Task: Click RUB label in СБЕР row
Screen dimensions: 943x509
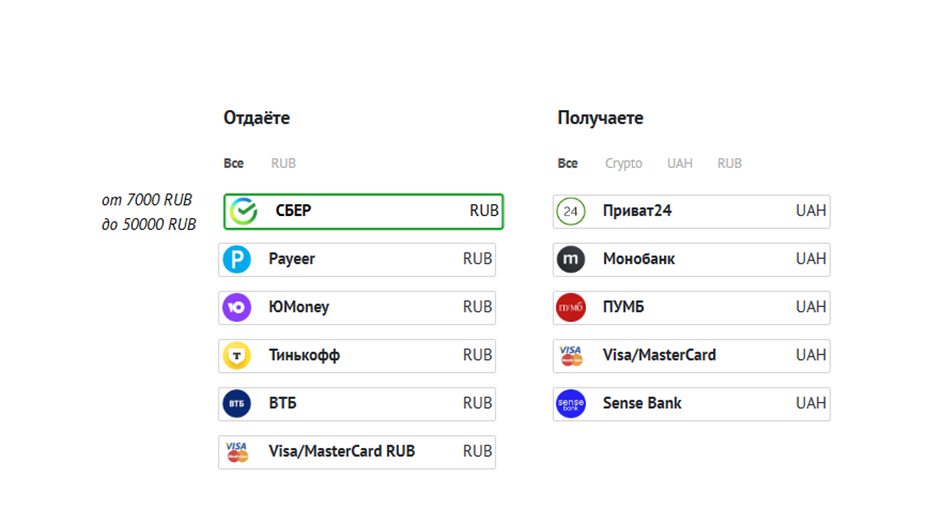Action: tap(484, 211)
